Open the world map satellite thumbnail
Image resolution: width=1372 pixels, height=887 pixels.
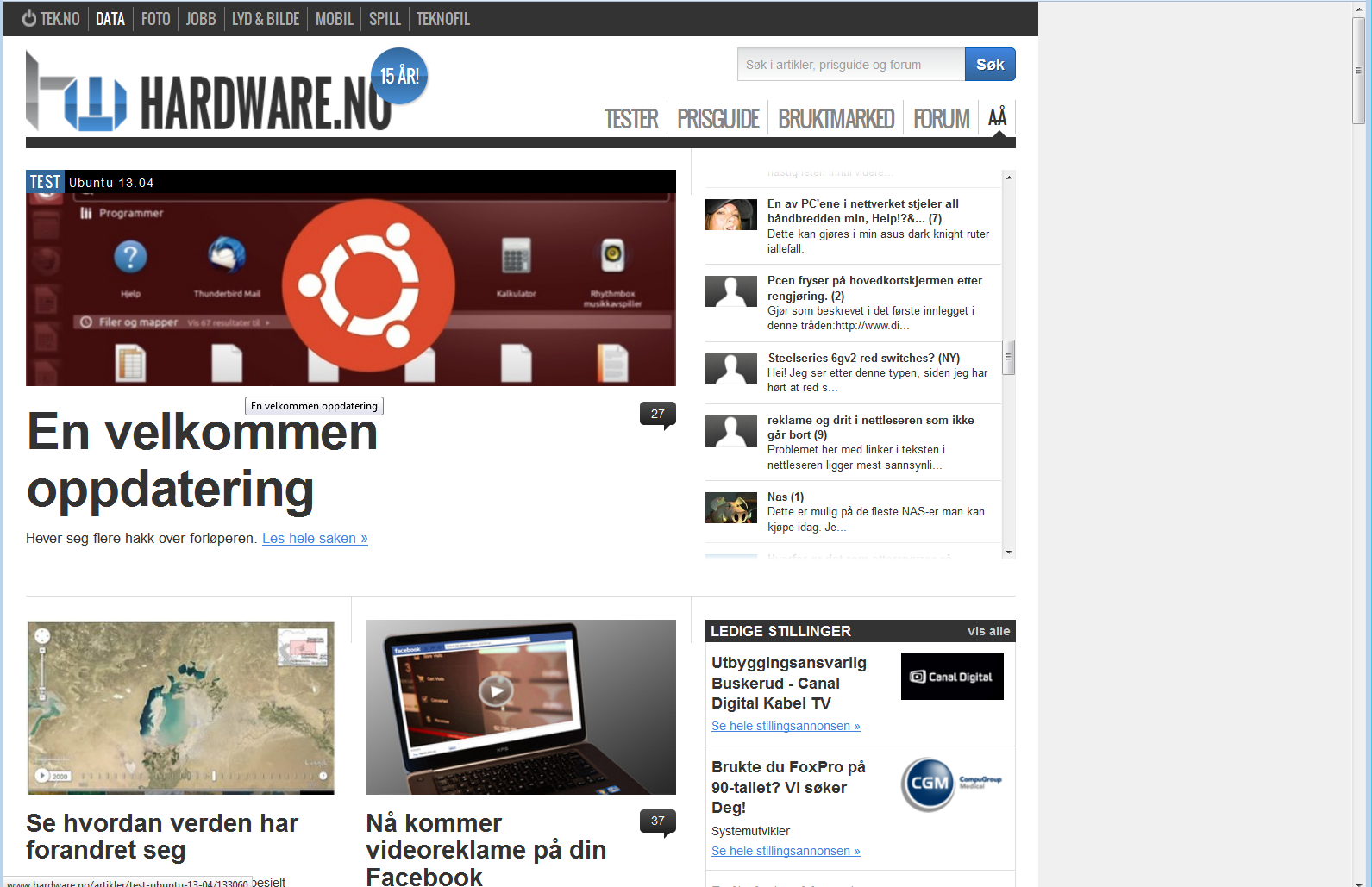(180, 707)
